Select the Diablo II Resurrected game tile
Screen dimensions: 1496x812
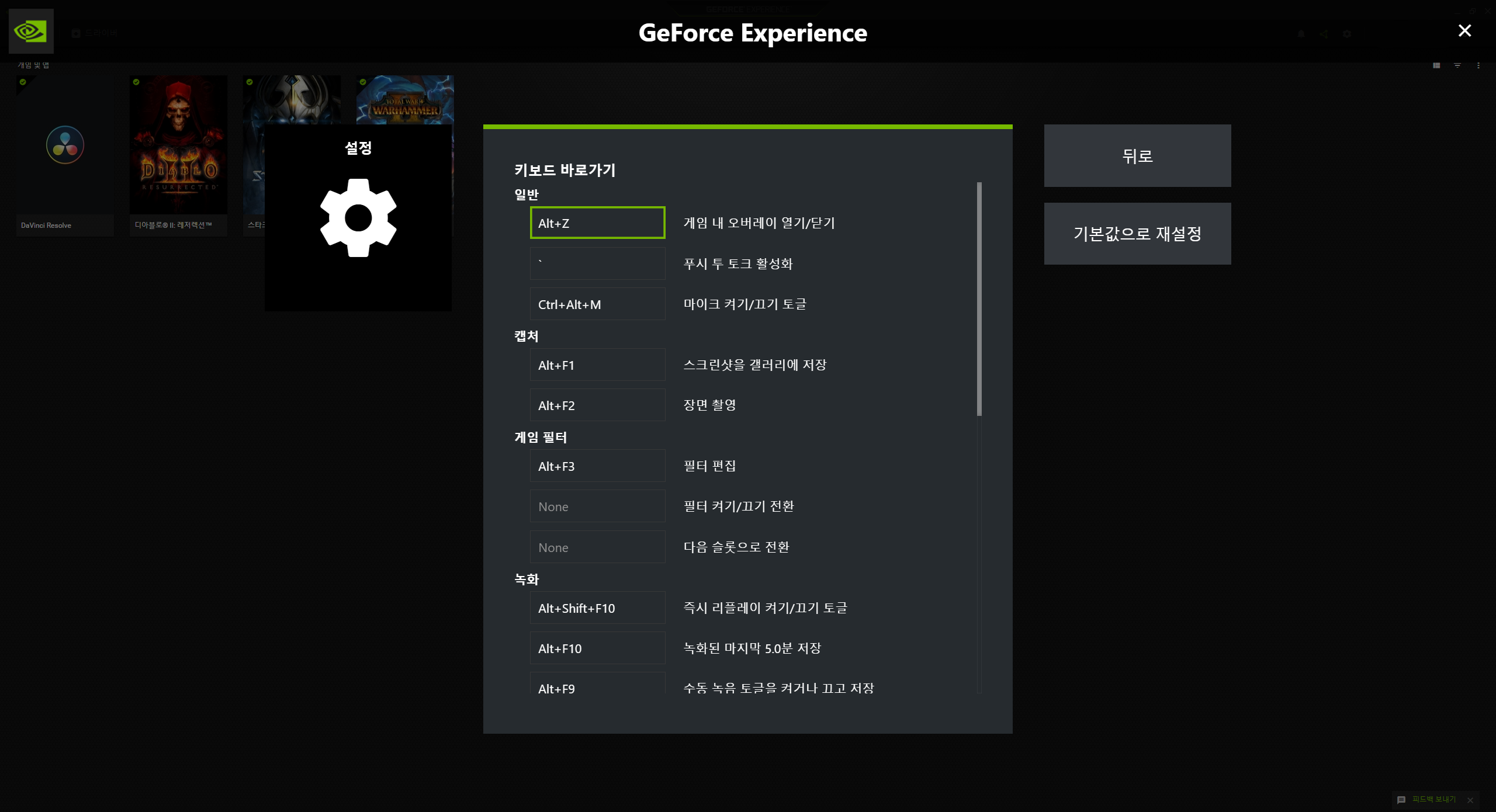pyautogui.click(x=178, y=155)
